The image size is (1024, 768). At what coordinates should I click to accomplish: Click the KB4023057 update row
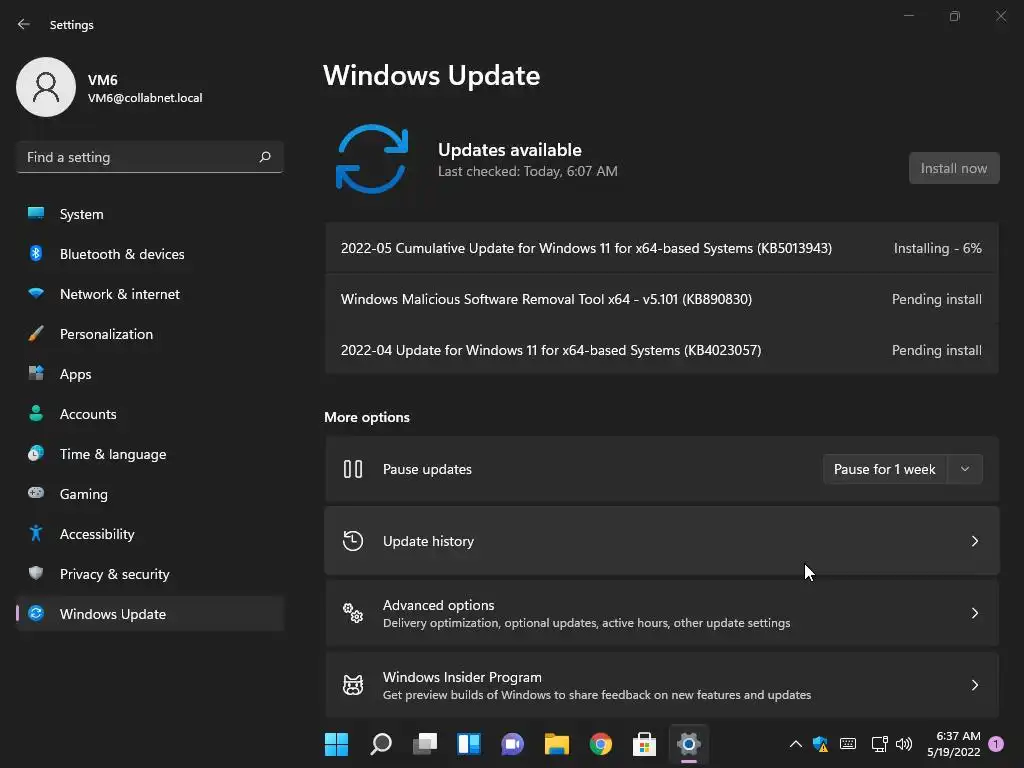(662, 350)
